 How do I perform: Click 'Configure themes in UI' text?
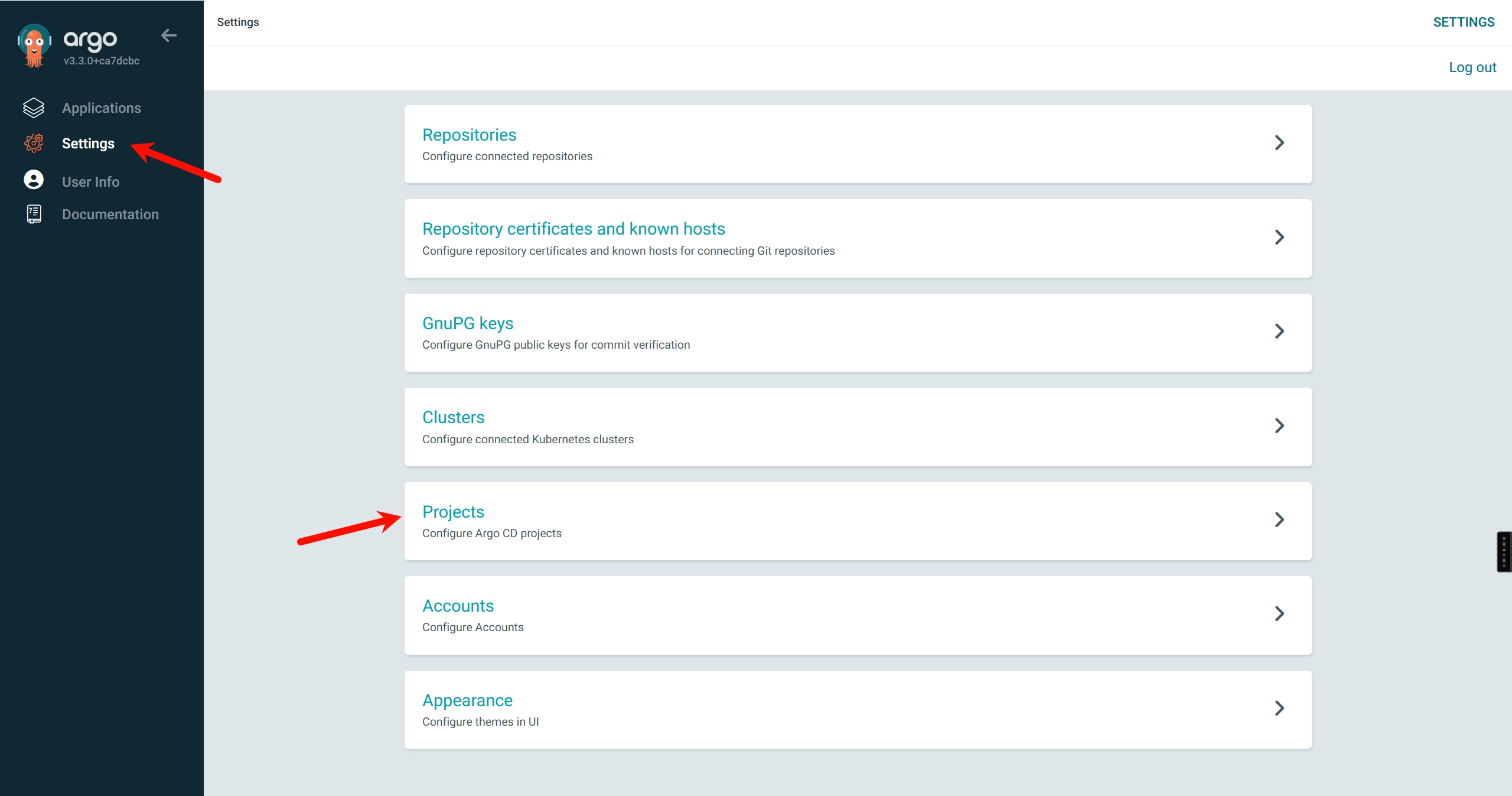pos(480,722)
